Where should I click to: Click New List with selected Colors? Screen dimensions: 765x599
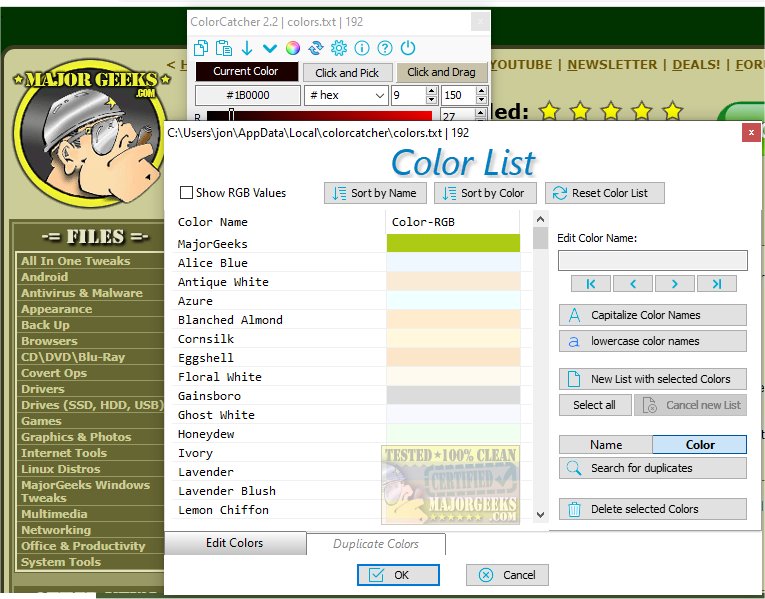[x=652, y=379]
